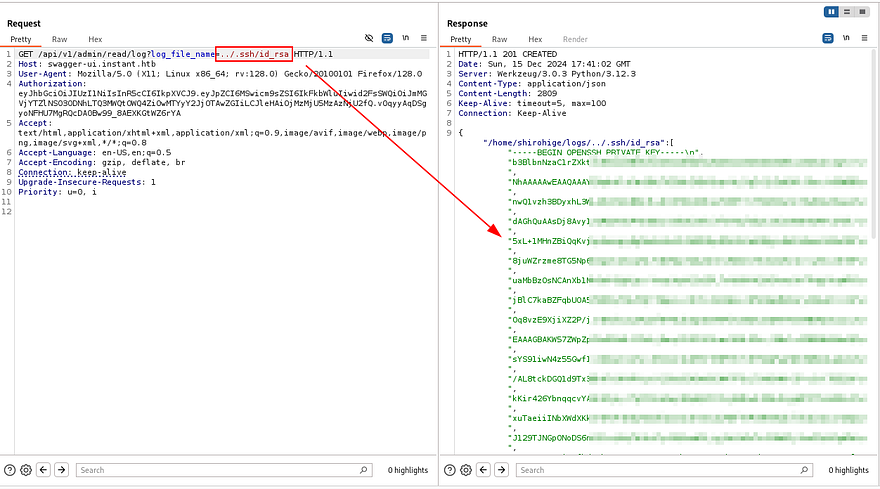Image resolution: width=880 pixels, height=489 pixels.
Task: Switch Response to Hex tab
Action: coord(535,39)
